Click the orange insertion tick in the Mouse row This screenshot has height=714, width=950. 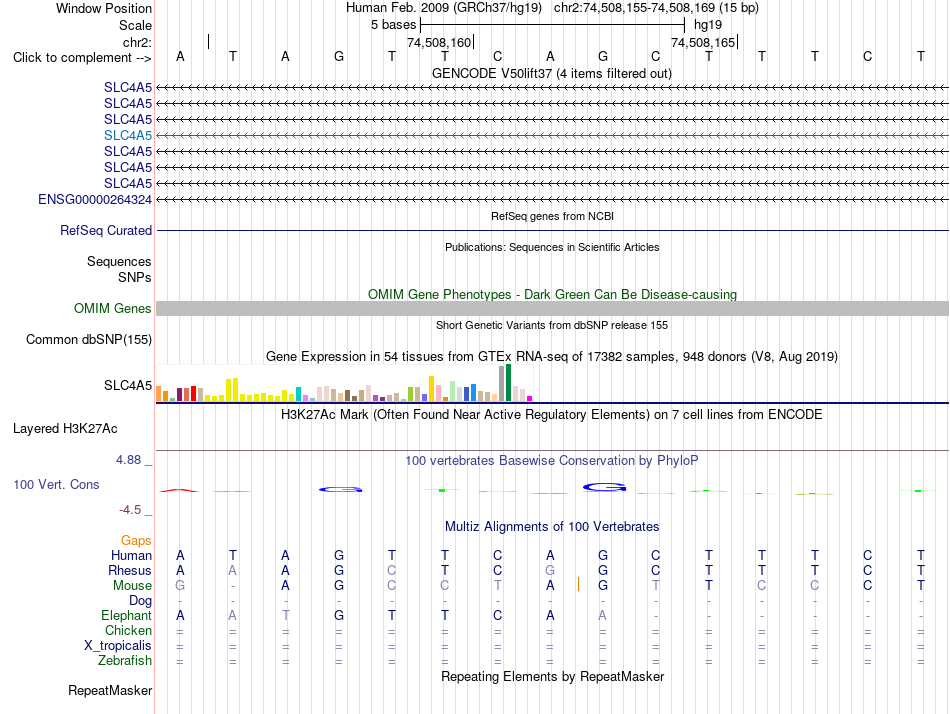pos(579,584)
